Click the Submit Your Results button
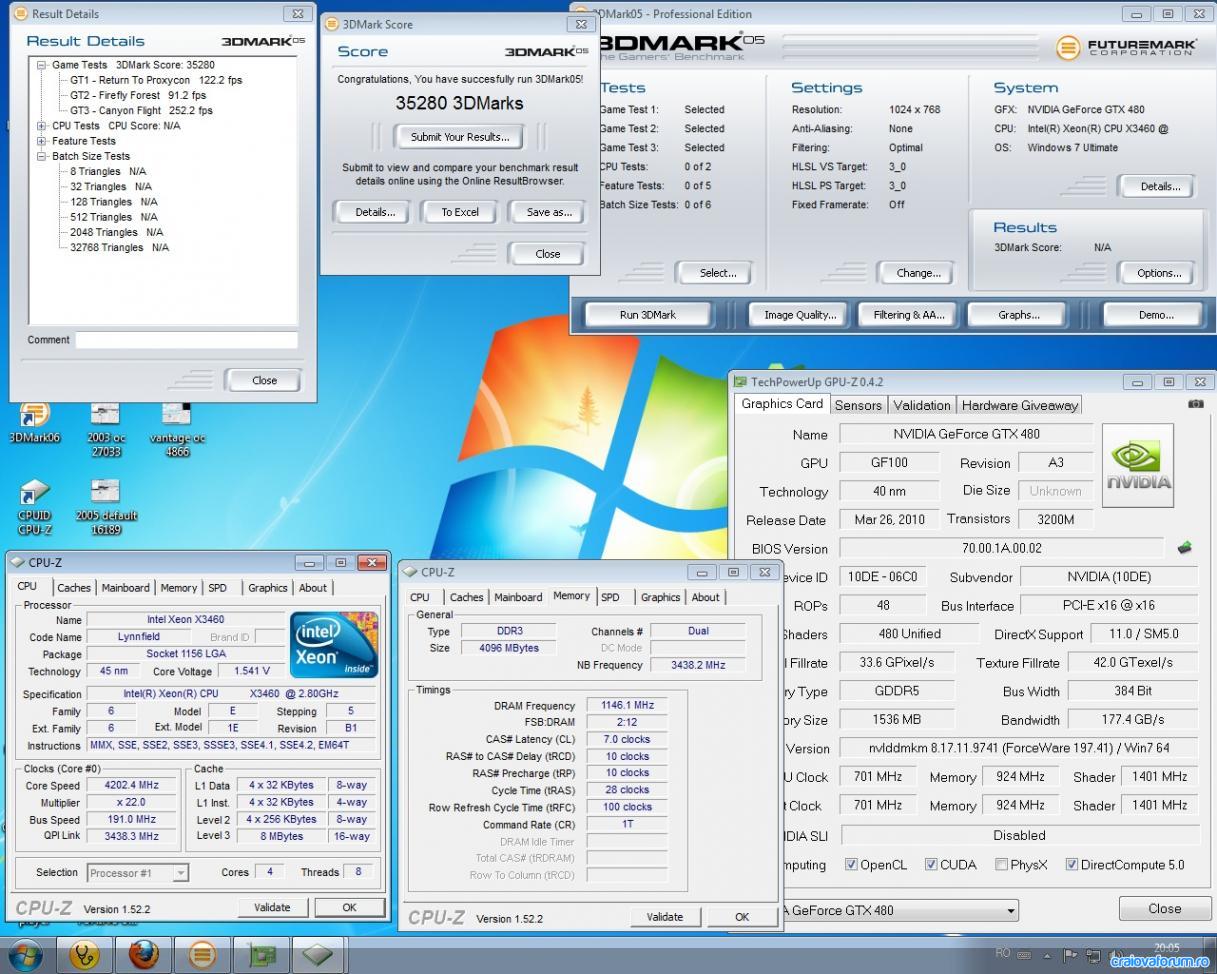This screenshot has width=1217, height=974. point(460,137)
